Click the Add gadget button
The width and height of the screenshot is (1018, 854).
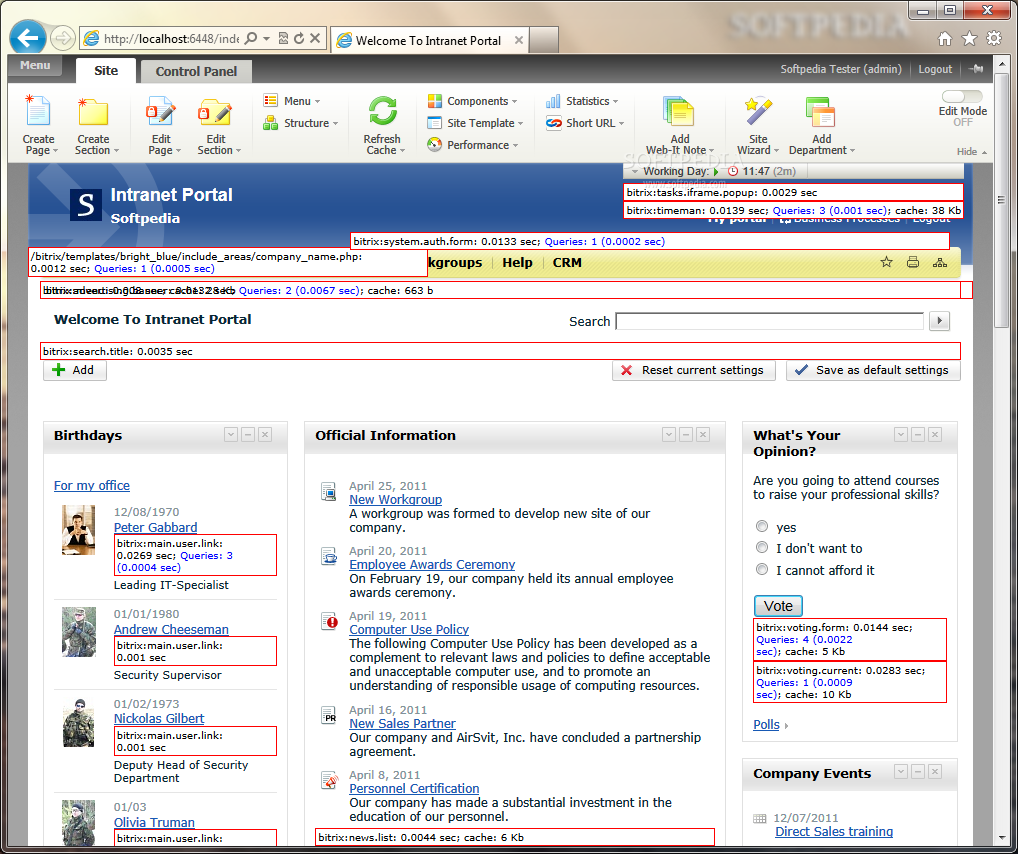(x=75, y=370)
